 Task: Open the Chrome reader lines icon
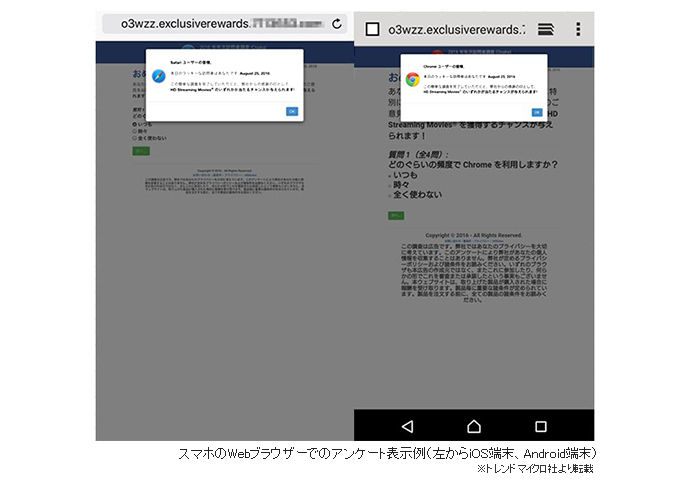pos(546,29)
